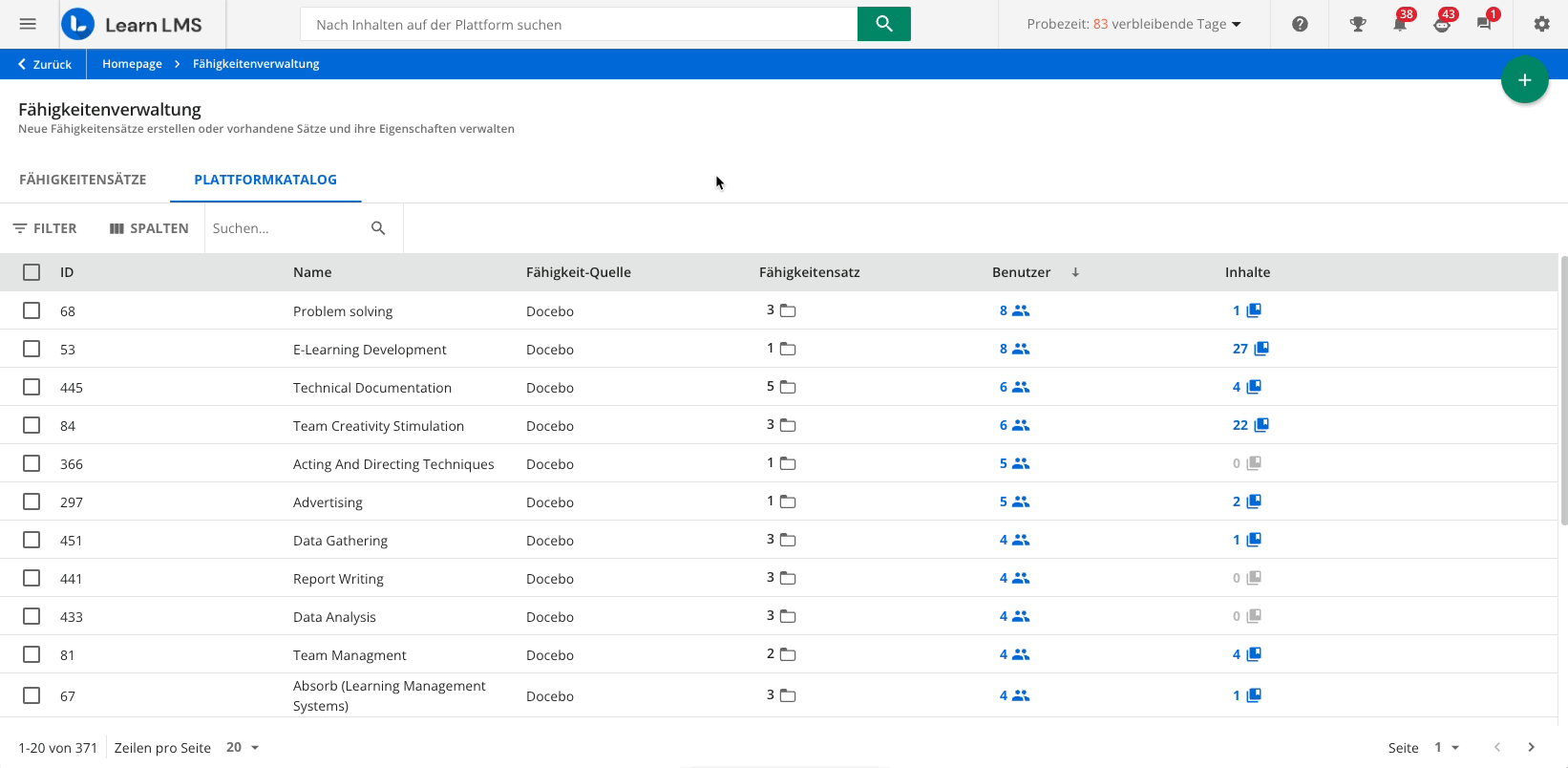Toggle the select-all header checkbox

coord(32,272)
